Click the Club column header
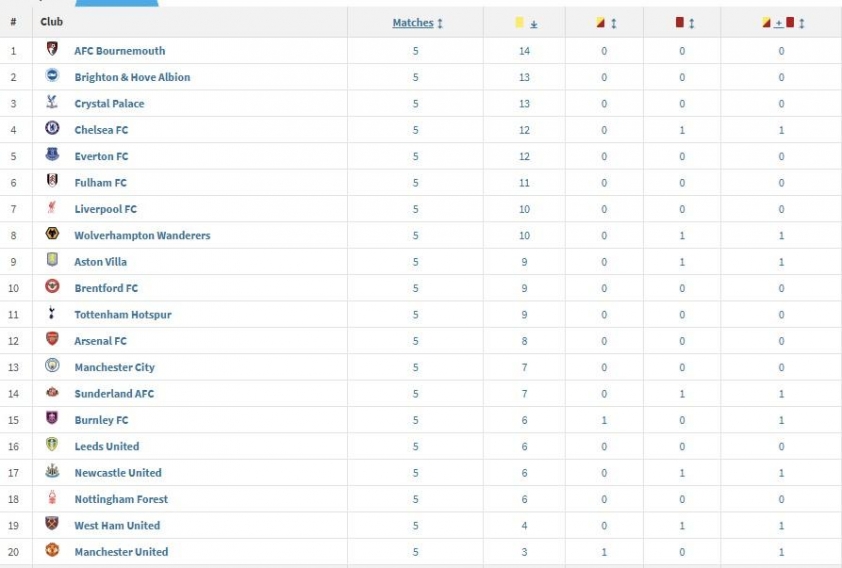The height and width of the screenshot is (568, 842). [51, 22]
